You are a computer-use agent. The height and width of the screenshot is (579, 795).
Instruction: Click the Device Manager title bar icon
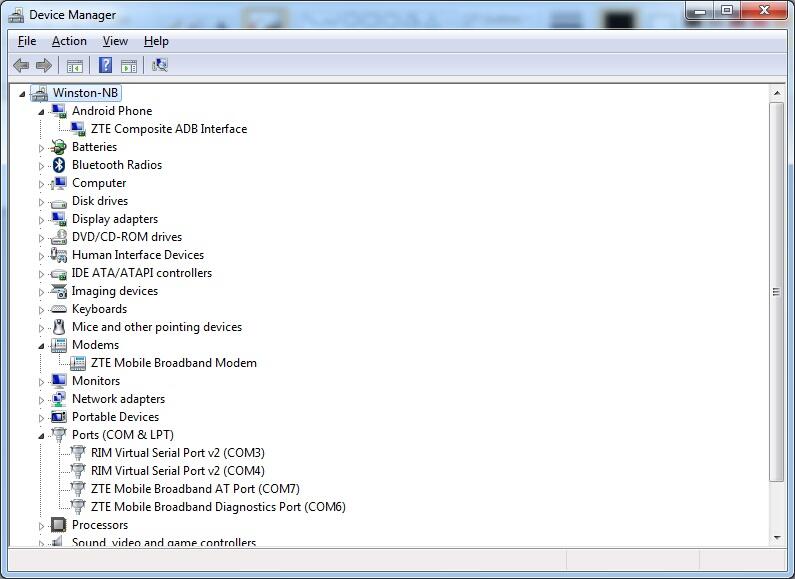(16, 15)
